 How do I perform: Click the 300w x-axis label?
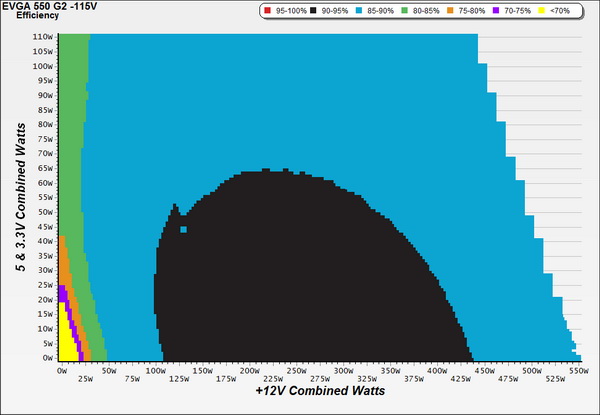[344, 371]
